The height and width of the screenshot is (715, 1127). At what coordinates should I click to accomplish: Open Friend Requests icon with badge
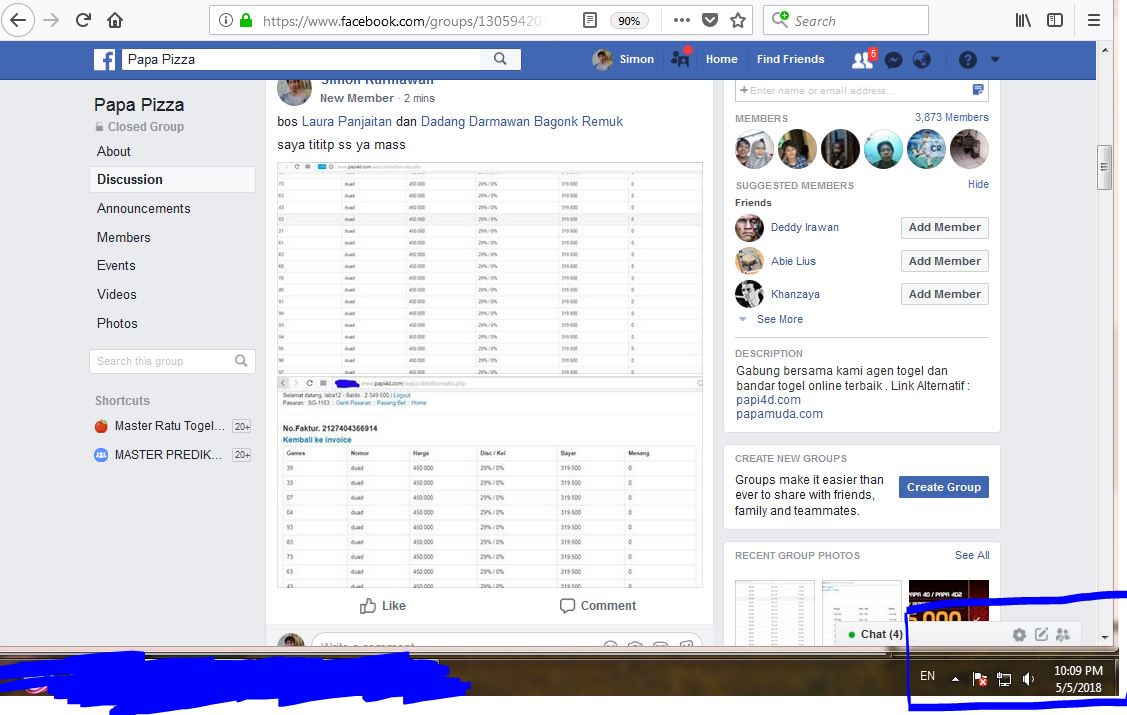click(x=862, y=60)
